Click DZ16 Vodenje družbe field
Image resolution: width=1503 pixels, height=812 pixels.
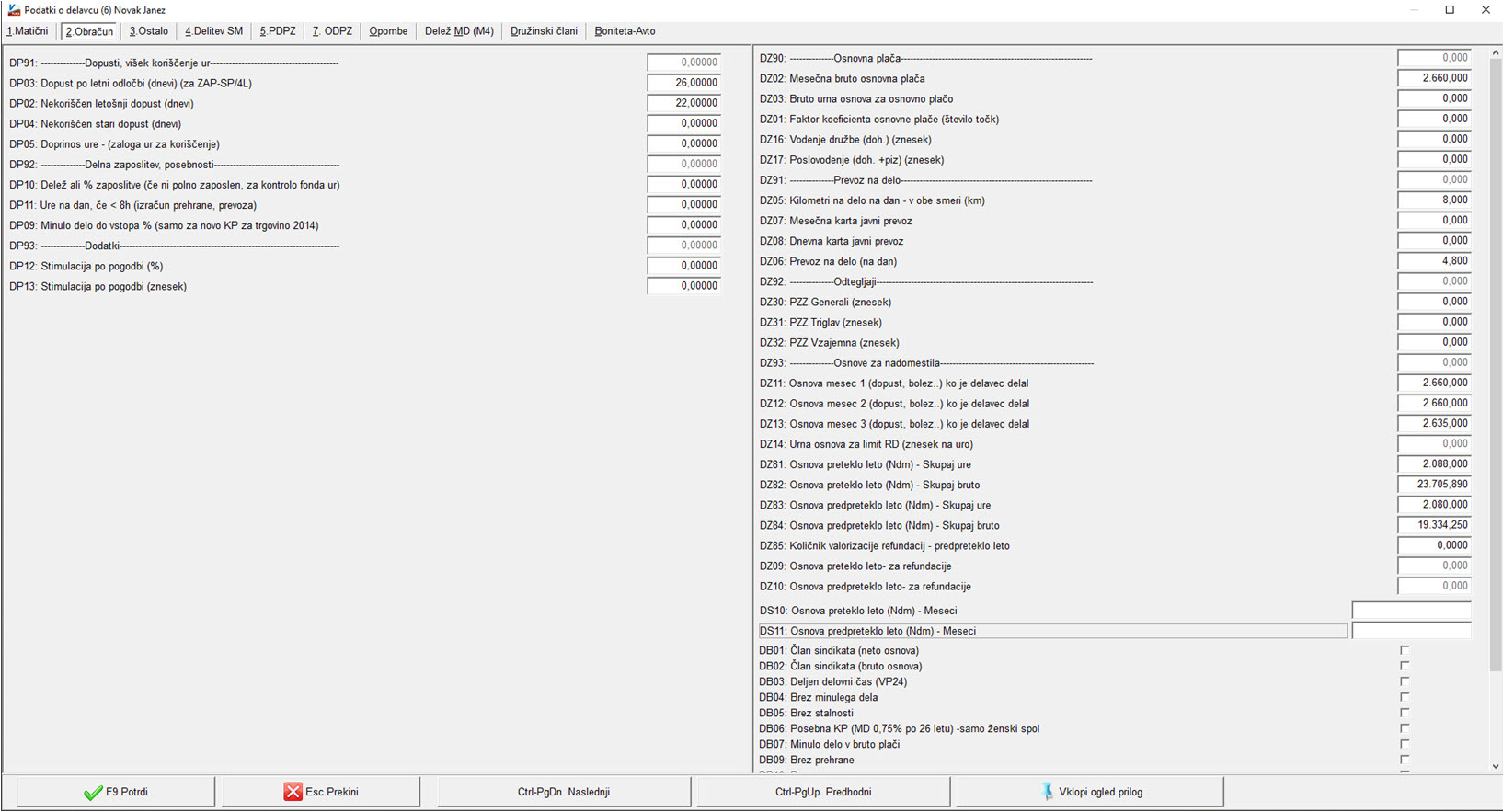click(1434, 139)
